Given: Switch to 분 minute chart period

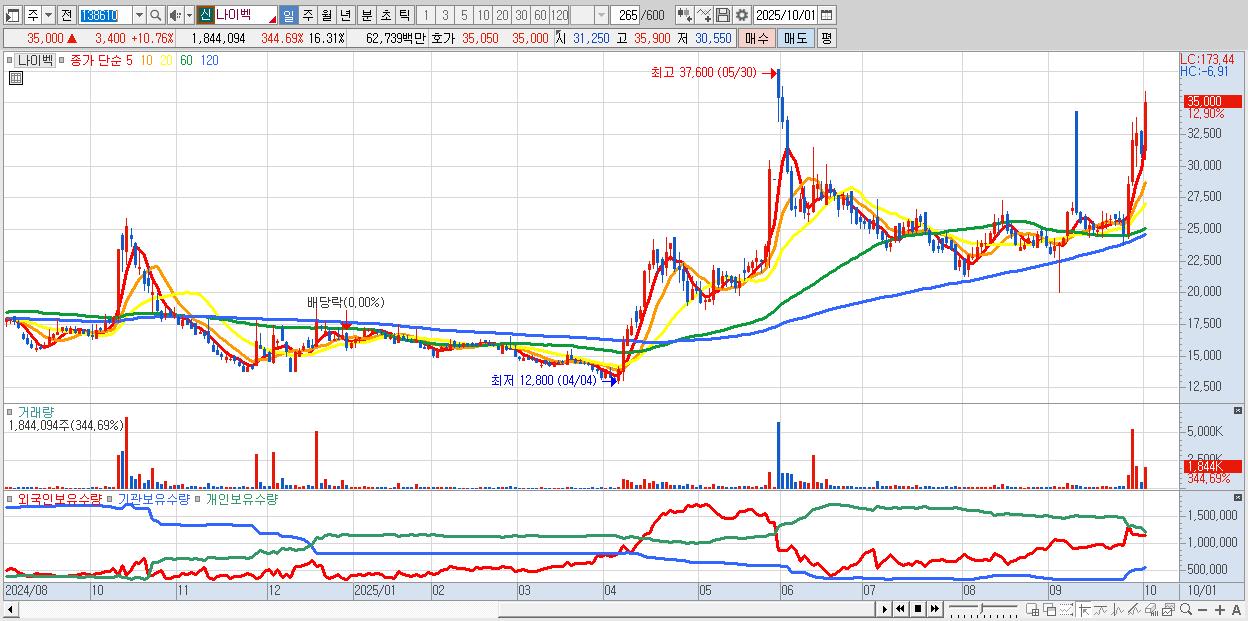Looking at the screenshot, I should (x=367, y=16).
